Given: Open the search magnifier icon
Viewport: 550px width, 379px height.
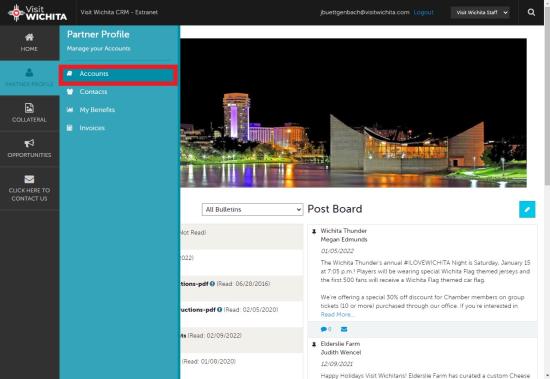Looking at the screenshot, I should point(531,12).
